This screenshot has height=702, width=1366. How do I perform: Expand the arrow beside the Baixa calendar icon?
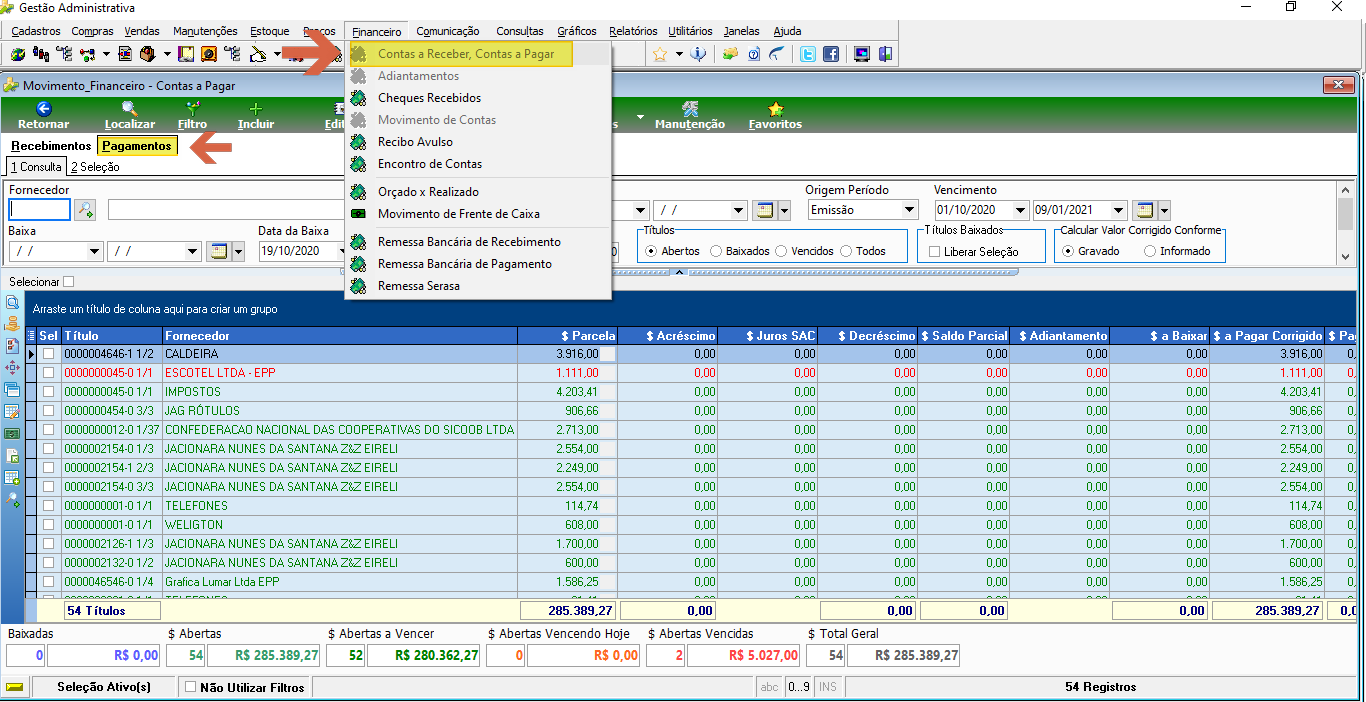(238, 251)
